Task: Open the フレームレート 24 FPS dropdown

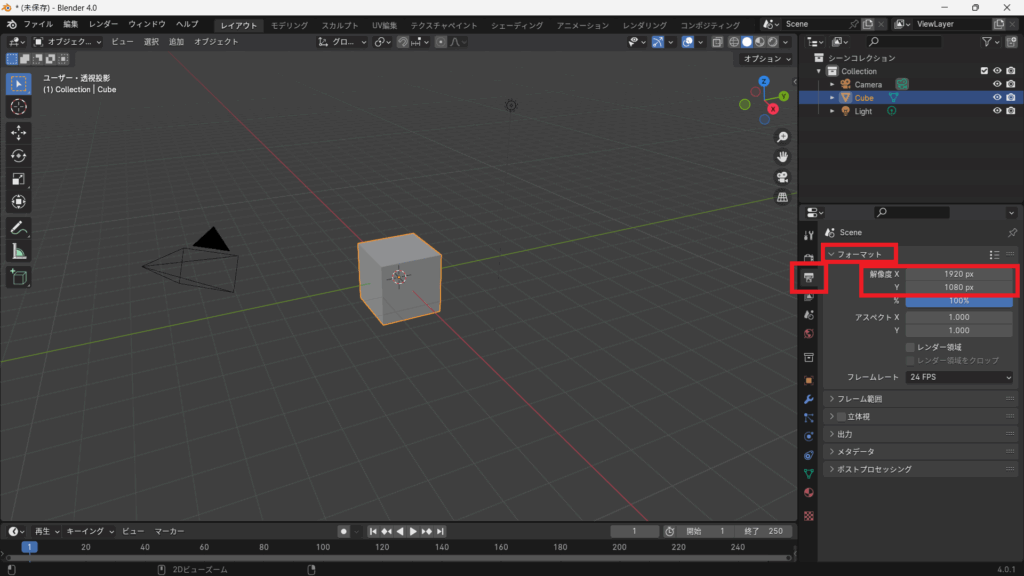Action: (x=959, y=377)
